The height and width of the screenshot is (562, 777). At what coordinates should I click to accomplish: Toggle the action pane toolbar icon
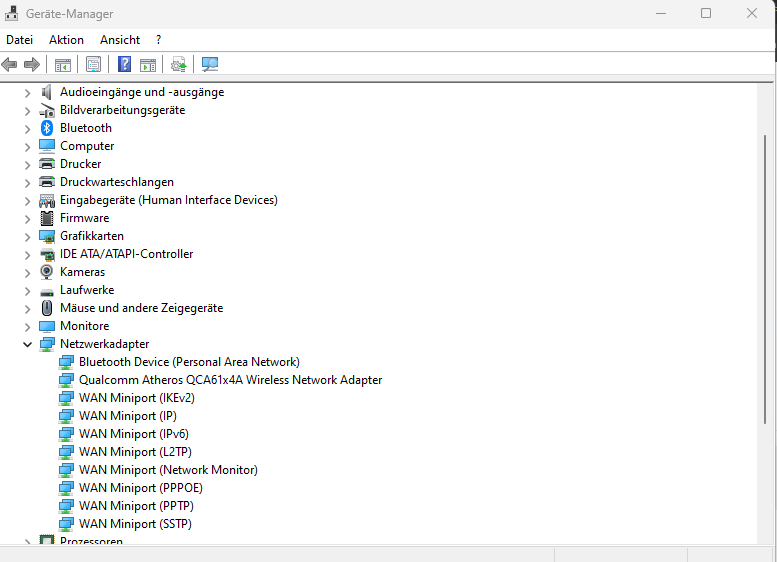coord(148,64)
